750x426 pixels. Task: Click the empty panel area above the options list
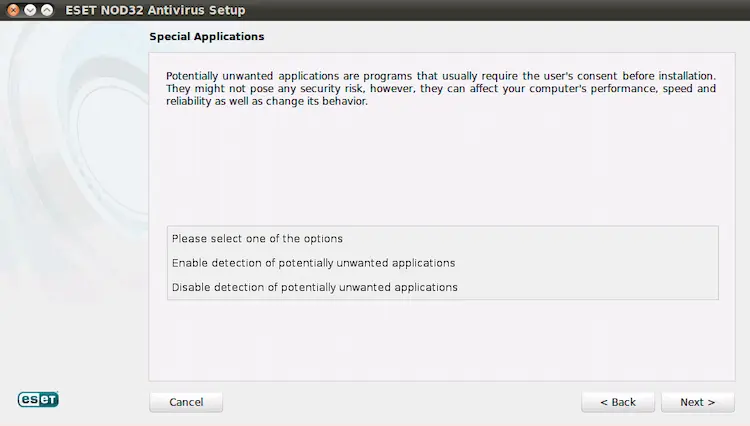click(442, 167)
